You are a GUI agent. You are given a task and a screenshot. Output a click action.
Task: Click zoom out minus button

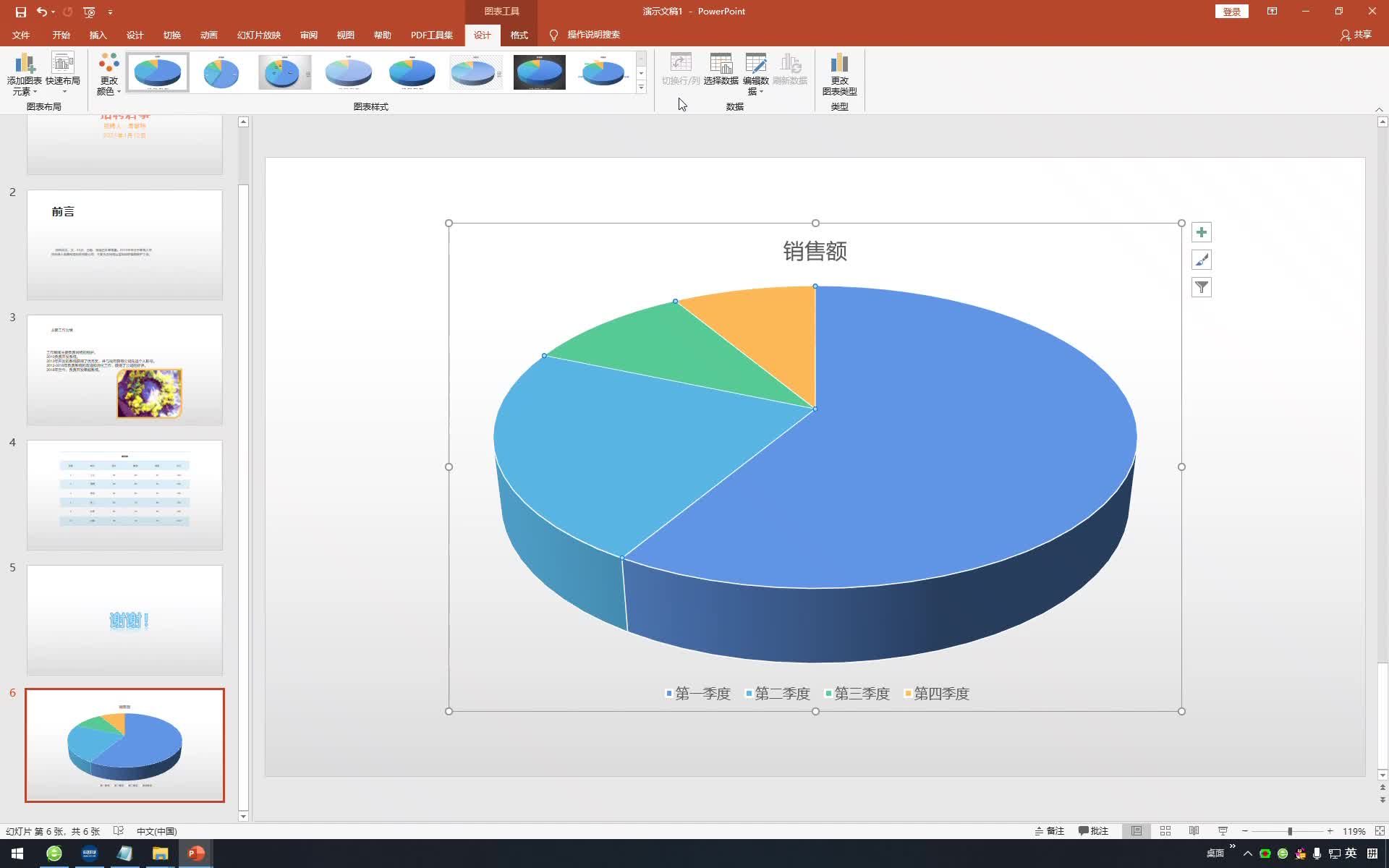[x=1245, y=831]
